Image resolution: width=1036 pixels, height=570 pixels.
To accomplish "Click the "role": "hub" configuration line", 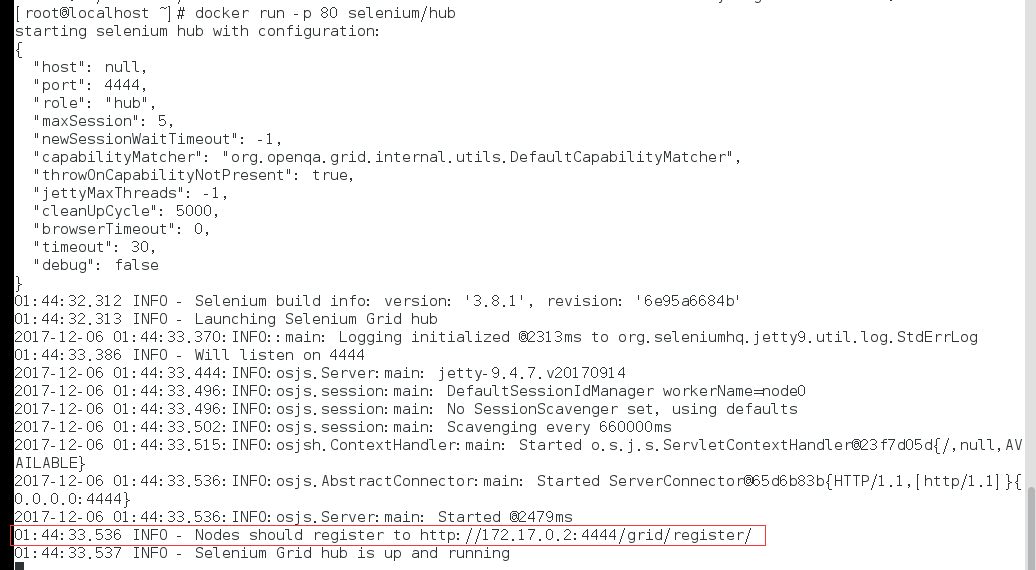I will pyautogui.click(x=94, y=103).
